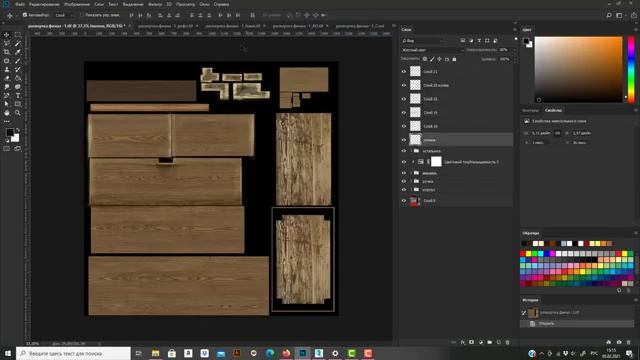The image size is (640, 360).
Task: Create a new group in Layers panel
Action: click(489, 342)
